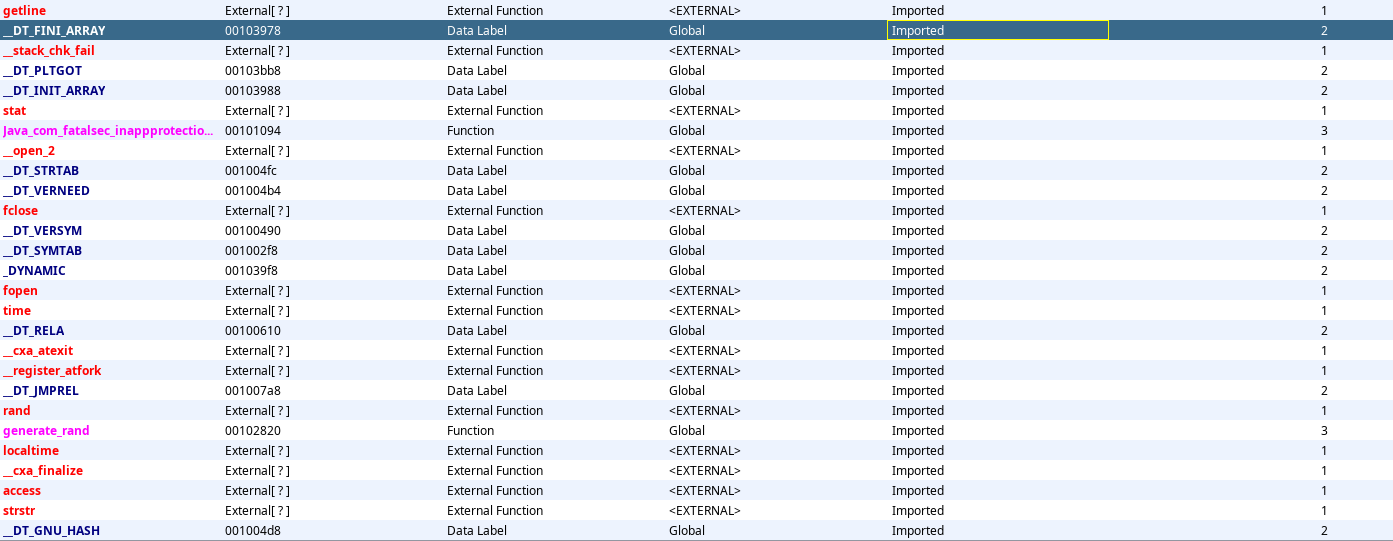Click address 001039f8 of _DYNAMIC

pos(253,271)
